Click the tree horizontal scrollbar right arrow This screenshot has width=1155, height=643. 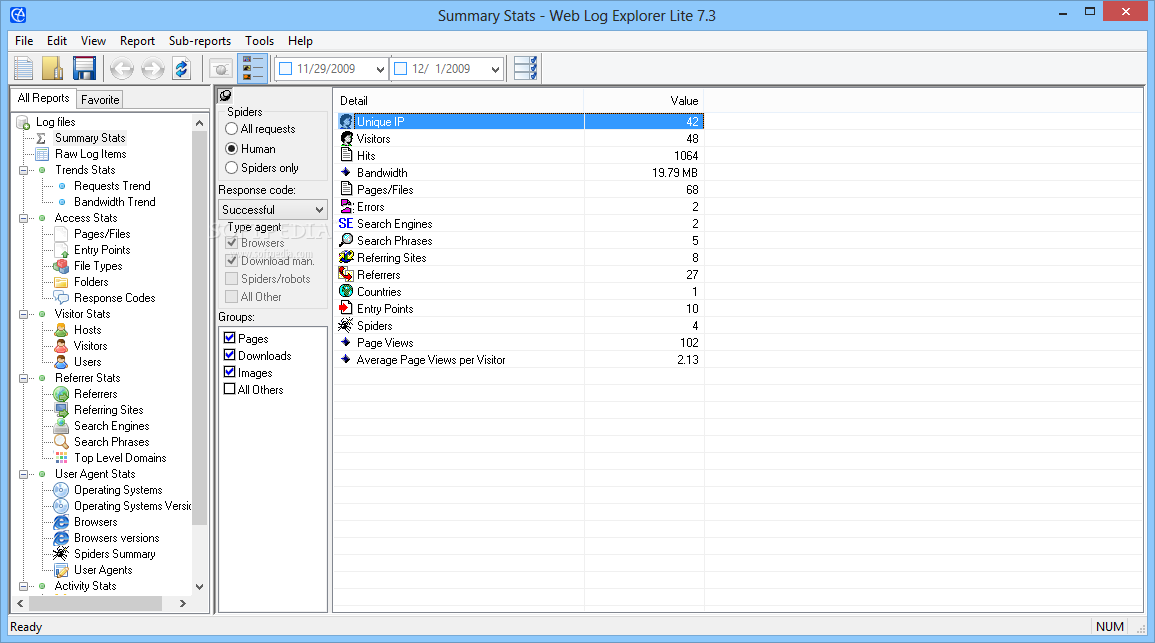tap(183, 603)
